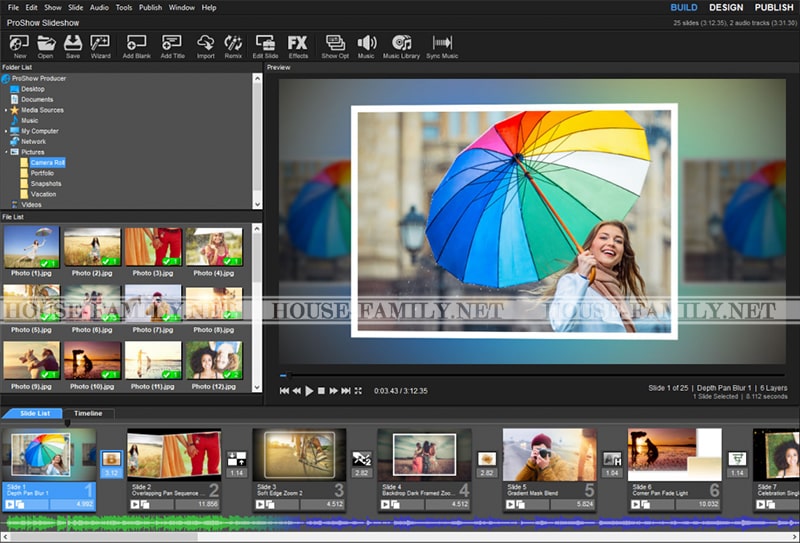Viewport: 800px width, 543px height.
Task: Click the Slide 2 duration 11.856
Action: 197,505
